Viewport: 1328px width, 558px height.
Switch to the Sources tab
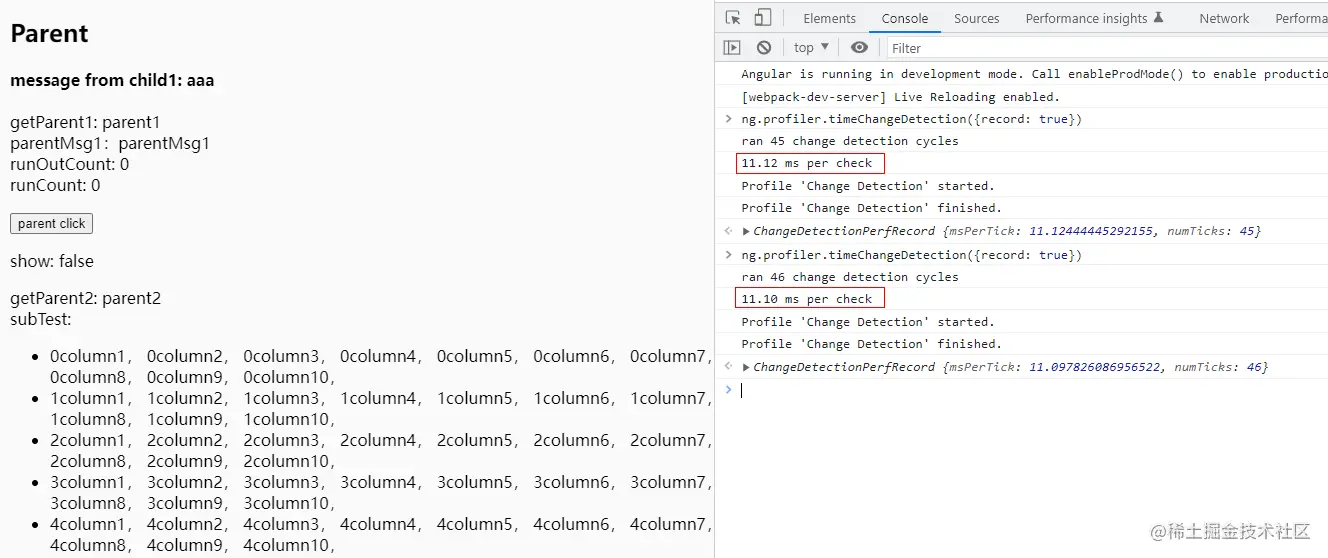[x=976, y=18]
